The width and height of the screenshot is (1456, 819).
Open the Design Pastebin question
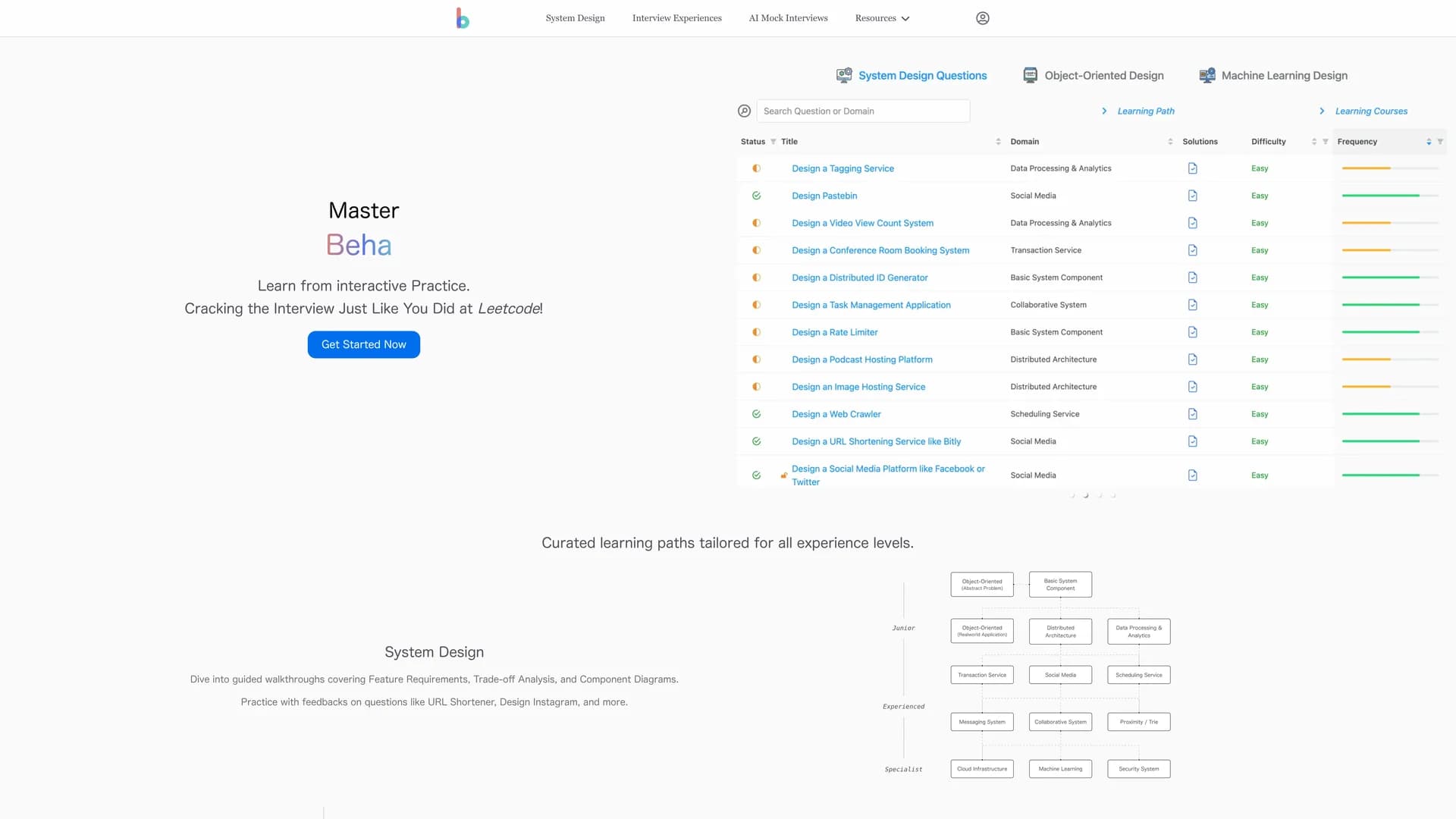pos(824,196)
